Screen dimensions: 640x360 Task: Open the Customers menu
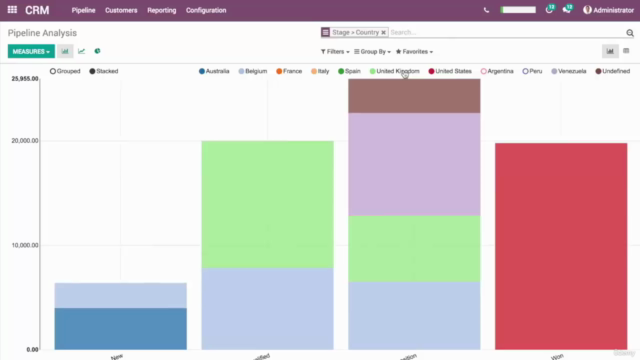pos(121,10)
